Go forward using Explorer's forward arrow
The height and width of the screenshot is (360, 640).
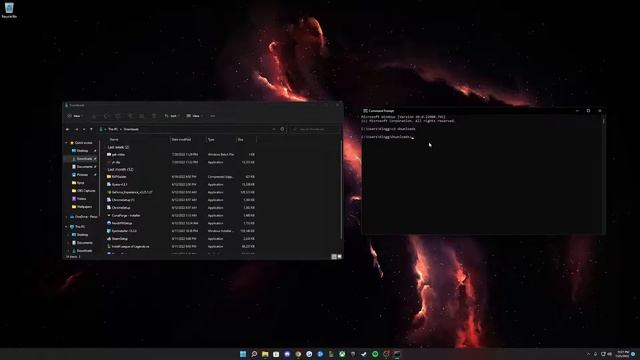[x=76, y=129]
